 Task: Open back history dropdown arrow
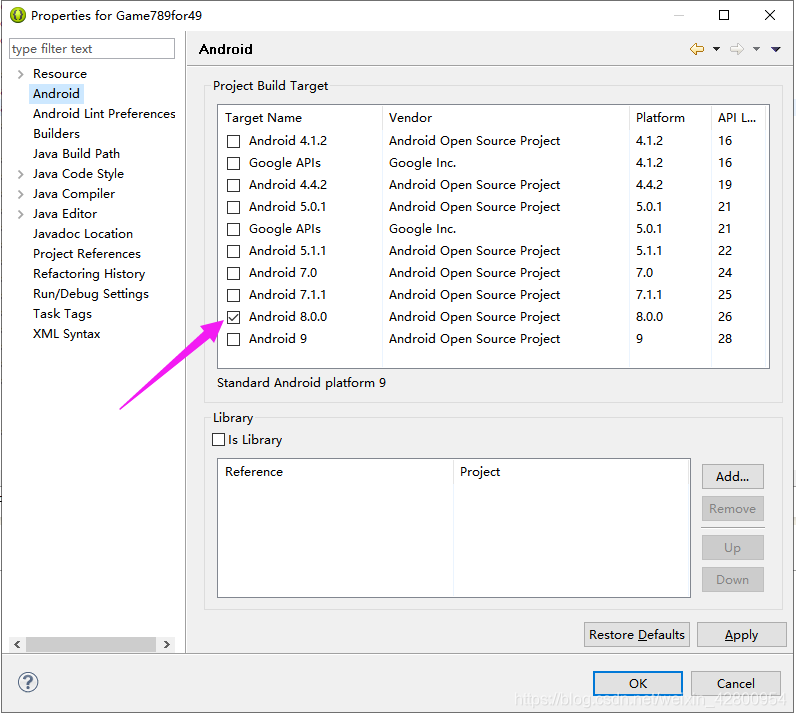point(716,49)
